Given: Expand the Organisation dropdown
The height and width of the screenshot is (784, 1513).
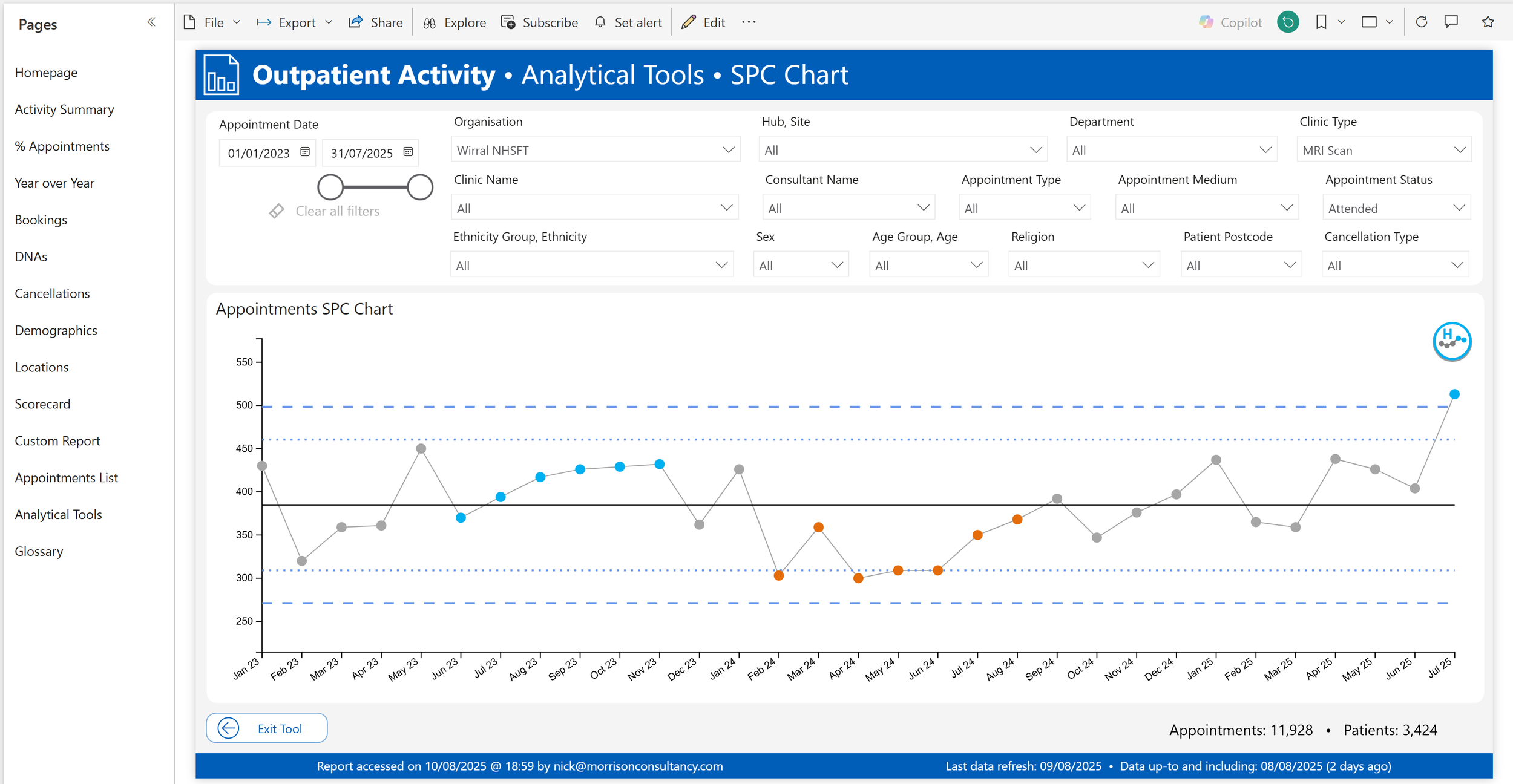Looking at the screenshot, I should coord(728,150).
